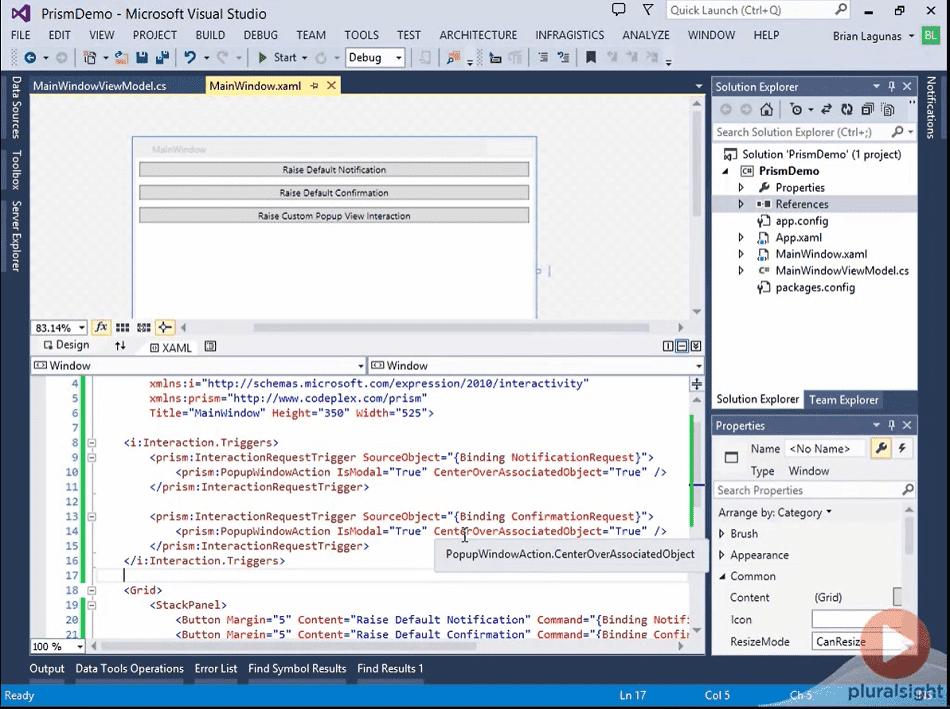Viewport: 950px width, 709px height.
Task: Click the pin icon on Solution Explorer panel
Action: (891, 87)
